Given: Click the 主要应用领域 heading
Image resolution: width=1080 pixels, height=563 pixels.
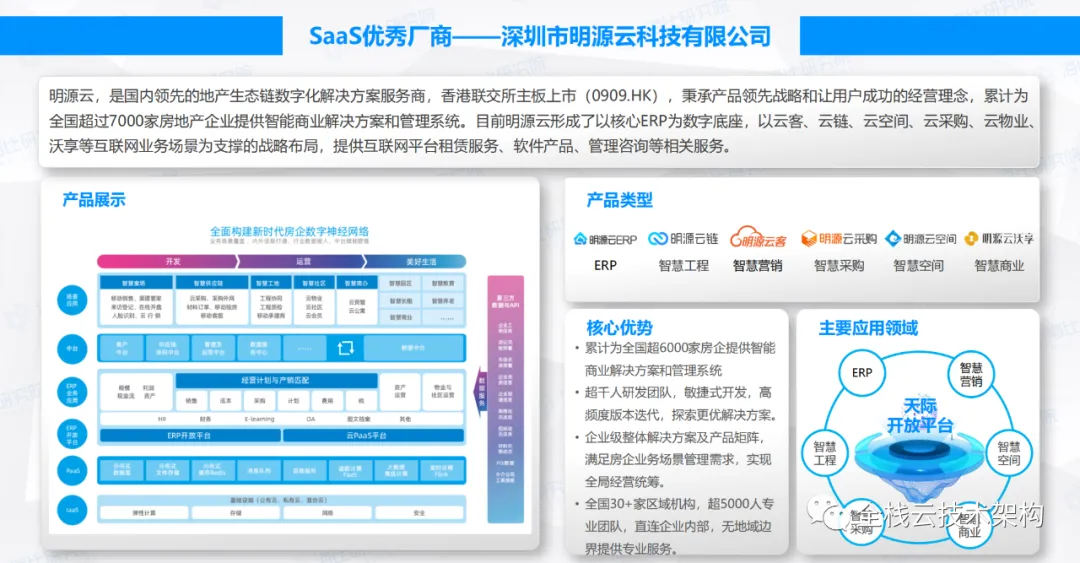Looking at the screenshot, I should click(x=868, y=328).
